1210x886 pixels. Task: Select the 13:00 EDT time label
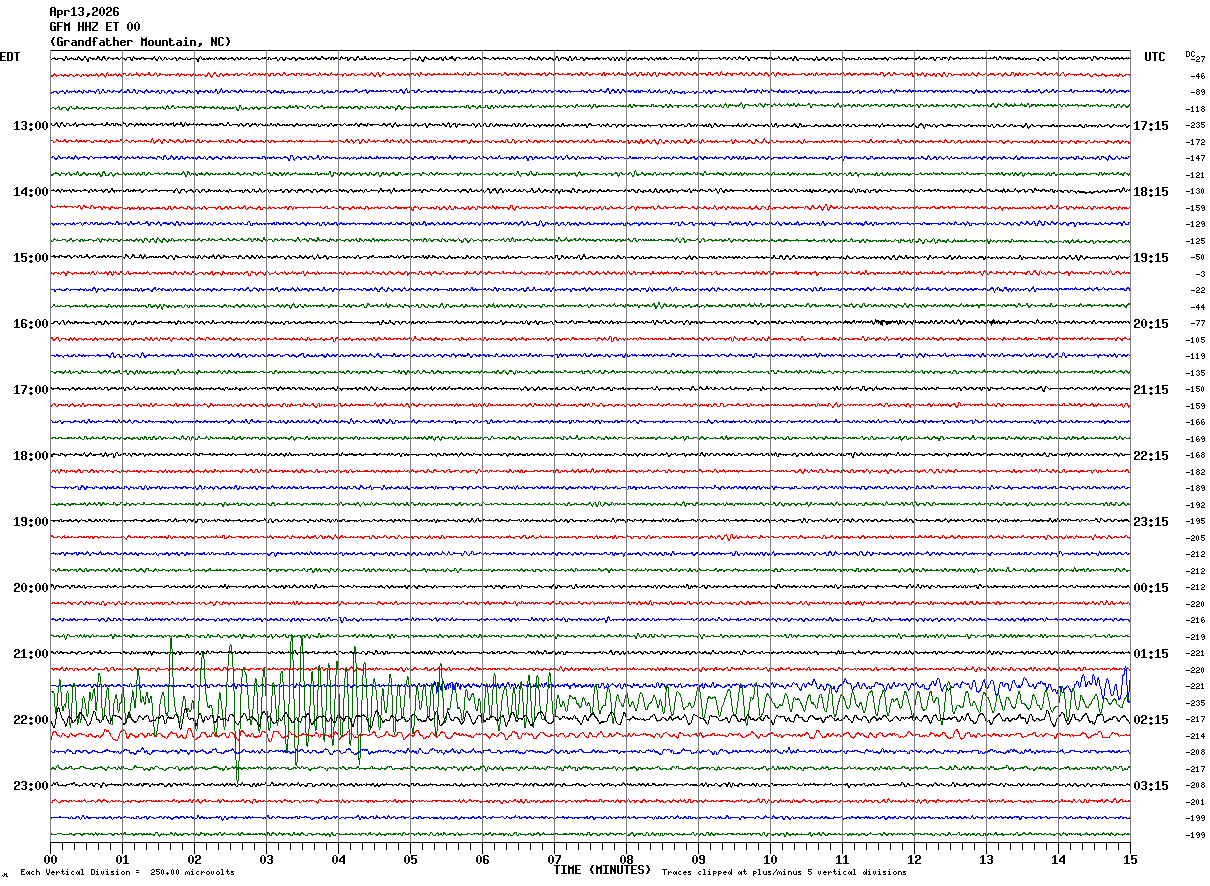[x=31, y=126]
